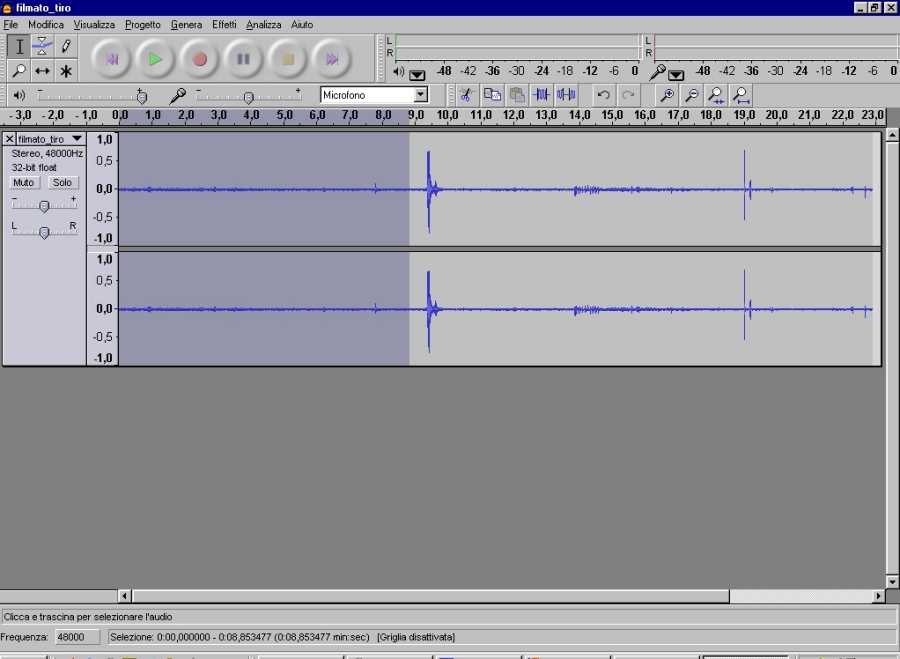
Task: Select the Draw pencil tool
Action: click(x=65, y=46)
